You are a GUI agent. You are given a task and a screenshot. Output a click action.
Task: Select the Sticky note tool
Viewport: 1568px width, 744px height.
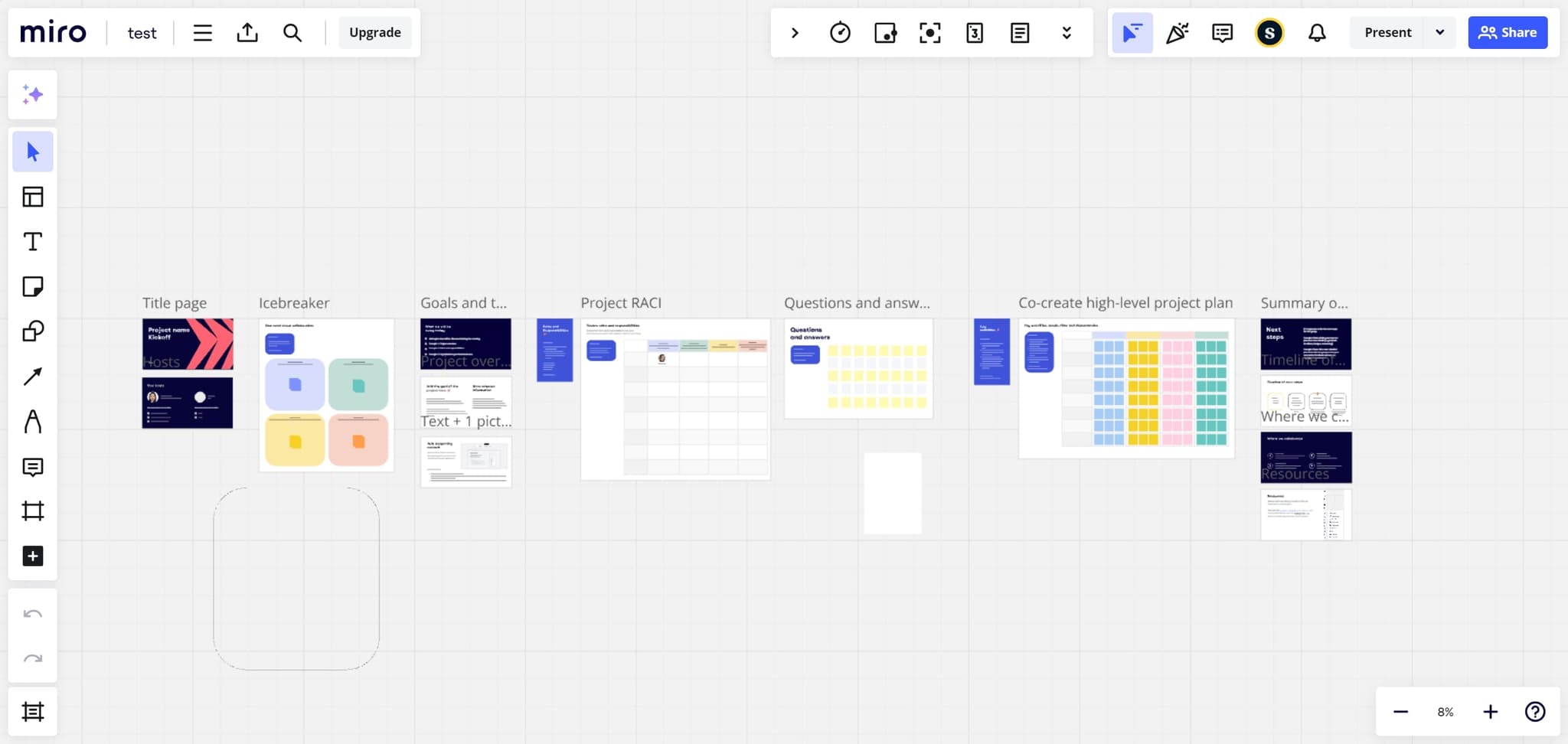point(32,287)
